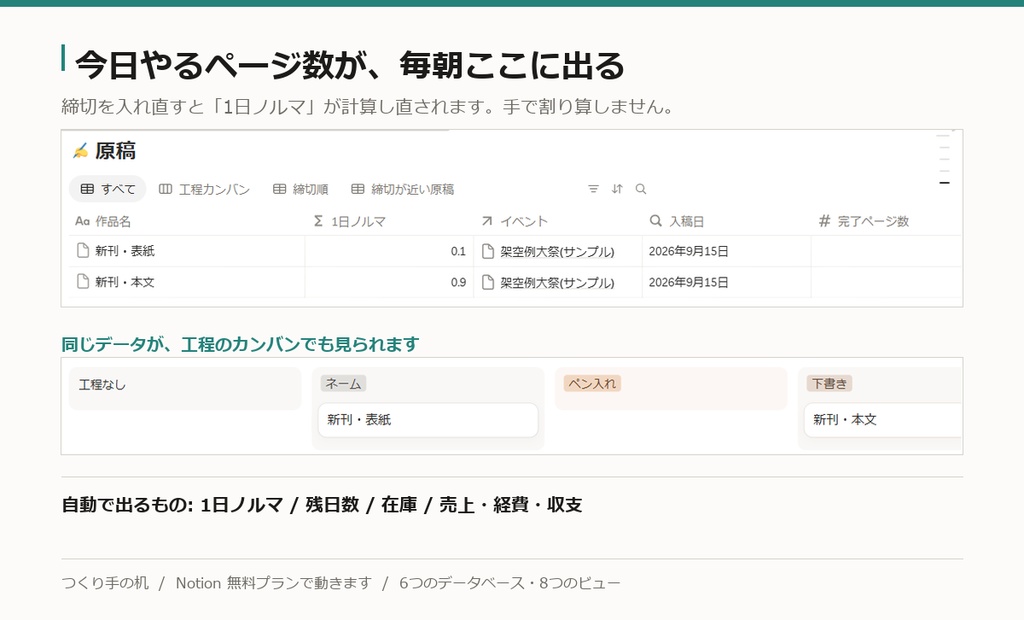Open the 新刊・本文 kanban card
The width and height of the screenshot is (1024, 620).
pyautogui.click(x=883, y=419)
